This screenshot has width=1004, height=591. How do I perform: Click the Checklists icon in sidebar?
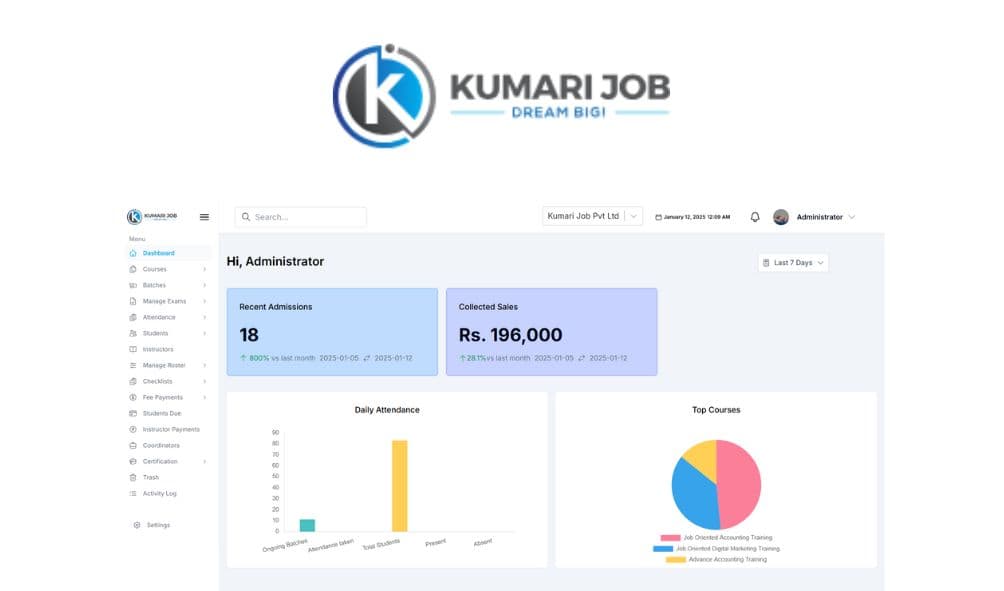coord(133,382)
